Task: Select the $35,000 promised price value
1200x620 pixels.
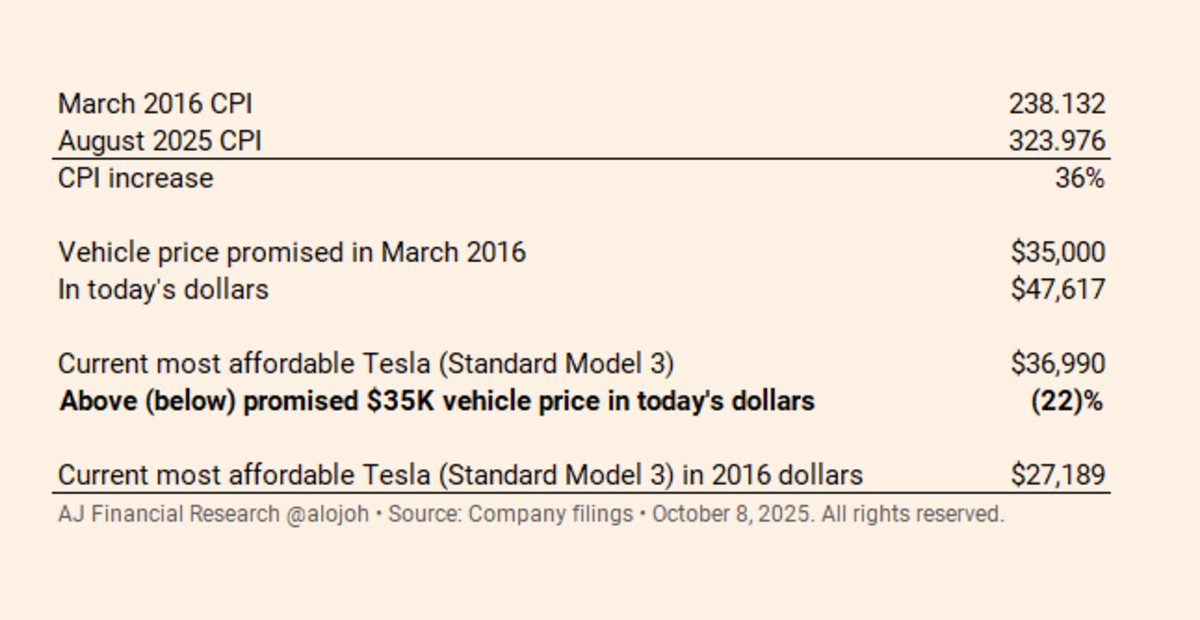Action: pyautogui.click(x=1058, y=252)
